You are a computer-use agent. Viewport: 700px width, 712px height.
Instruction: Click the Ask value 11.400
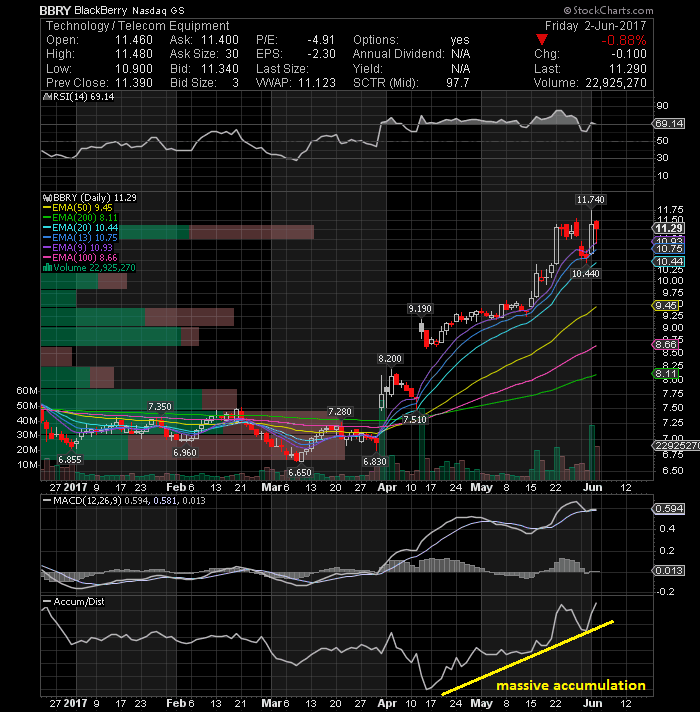[x=220, y=40]
